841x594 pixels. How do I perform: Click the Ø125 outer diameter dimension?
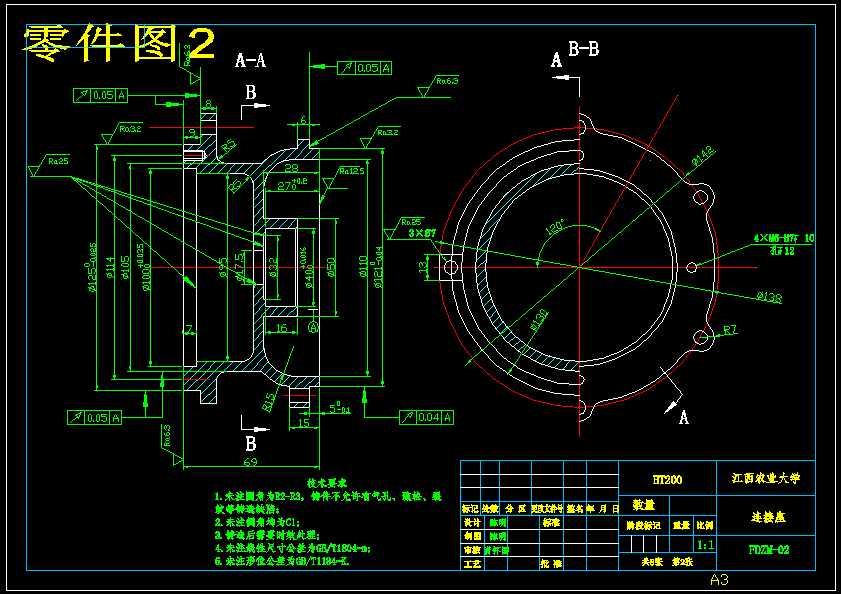point(93,267)
